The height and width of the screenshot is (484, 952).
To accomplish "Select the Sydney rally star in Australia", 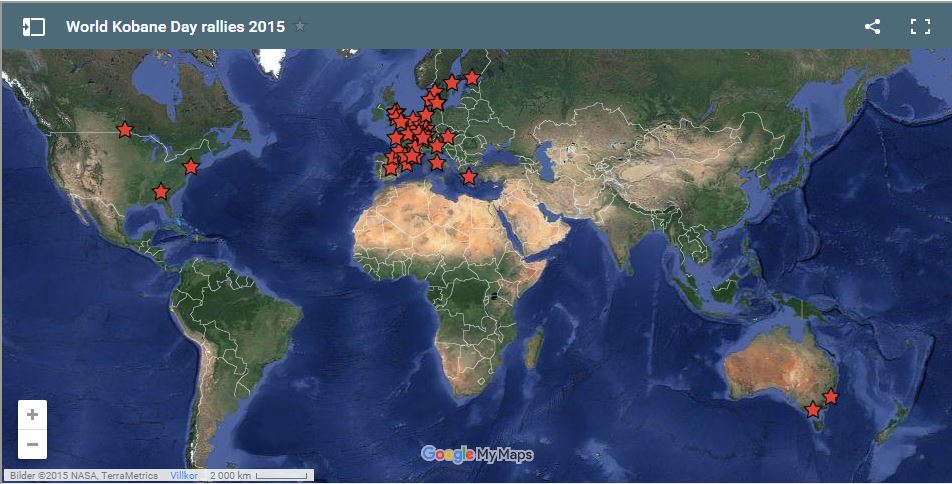I will [x=831, y=397].
